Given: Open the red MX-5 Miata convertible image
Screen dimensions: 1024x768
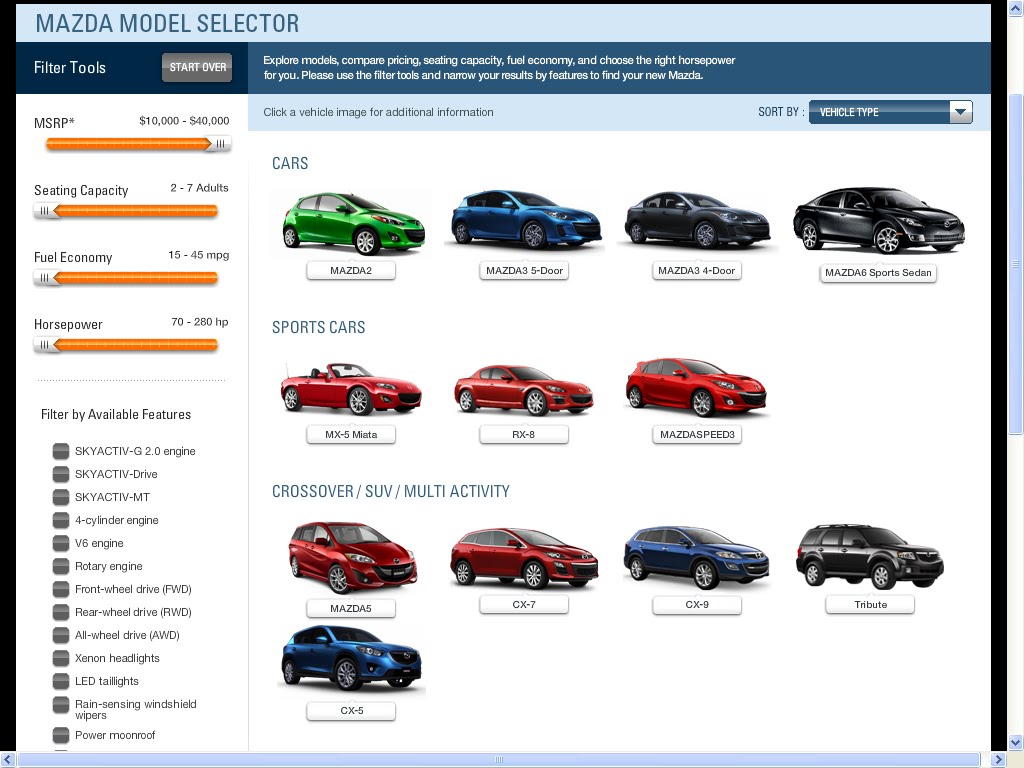Looking at the screenshot, I should pos(351,389).
